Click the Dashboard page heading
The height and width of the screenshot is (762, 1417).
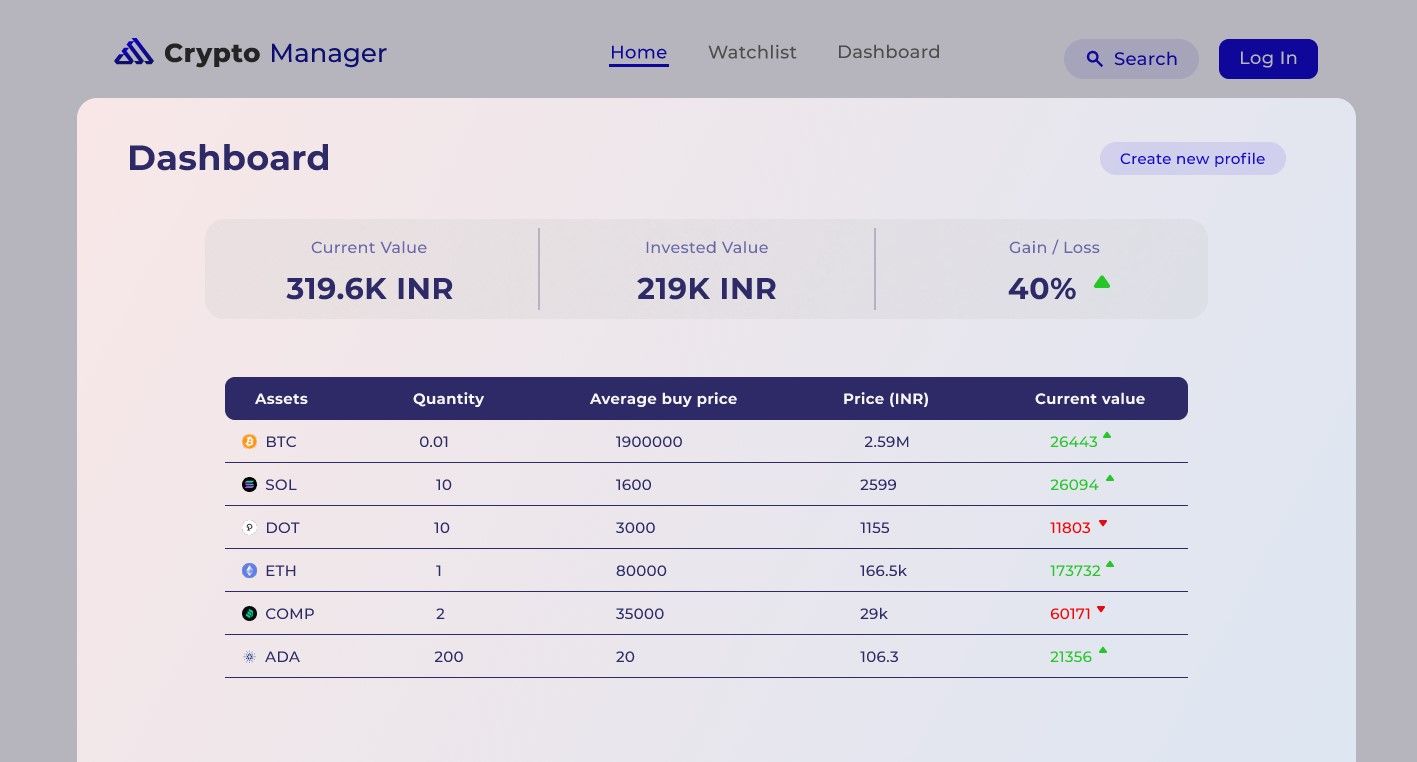228,158
